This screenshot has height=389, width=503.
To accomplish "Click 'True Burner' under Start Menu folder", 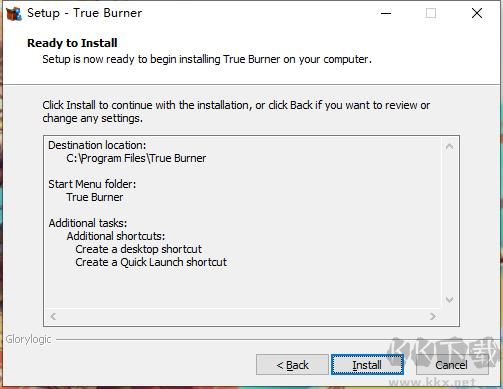I will [x=95, y=197].
